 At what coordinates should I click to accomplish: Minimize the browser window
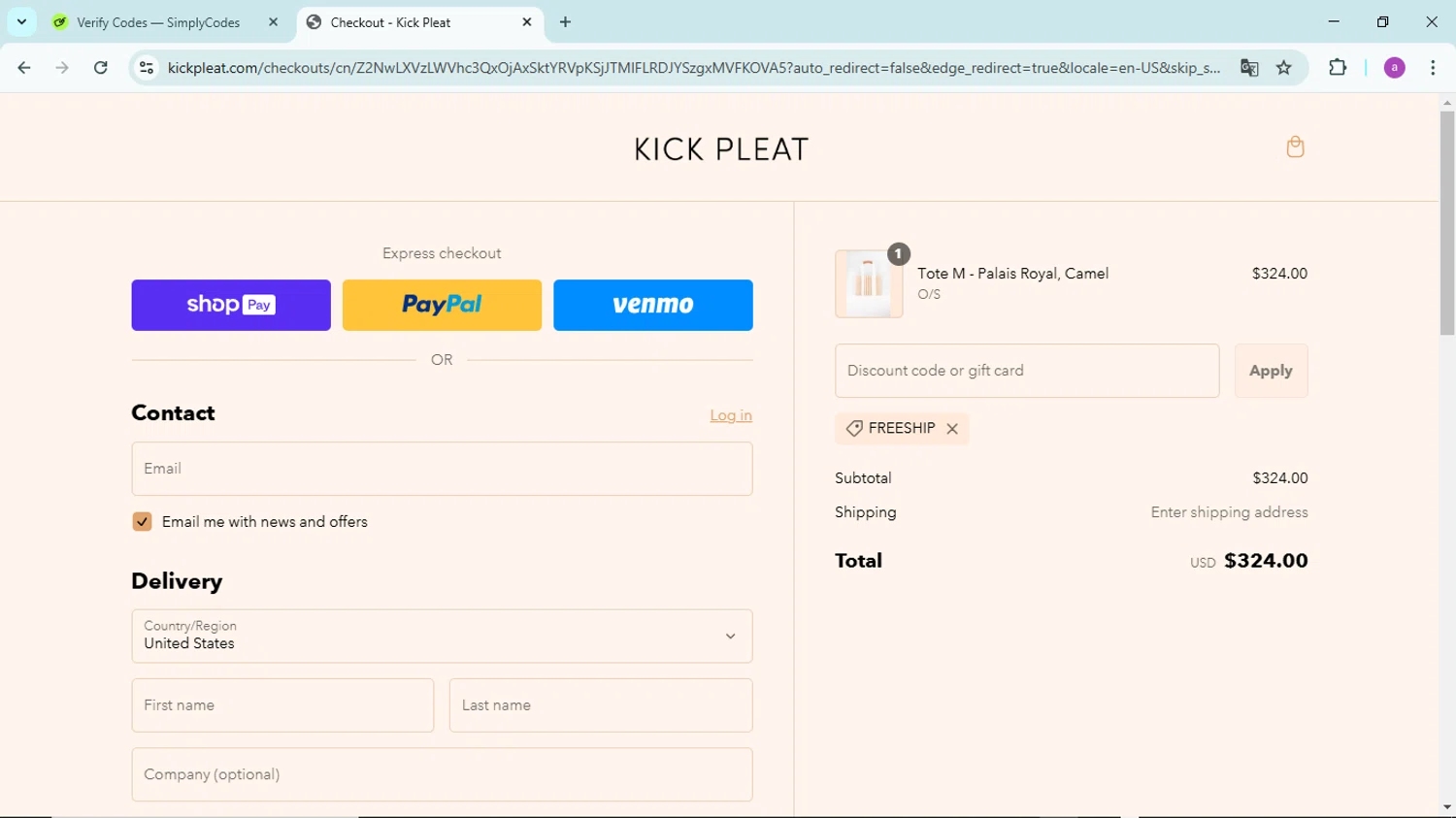(1334, 21)
